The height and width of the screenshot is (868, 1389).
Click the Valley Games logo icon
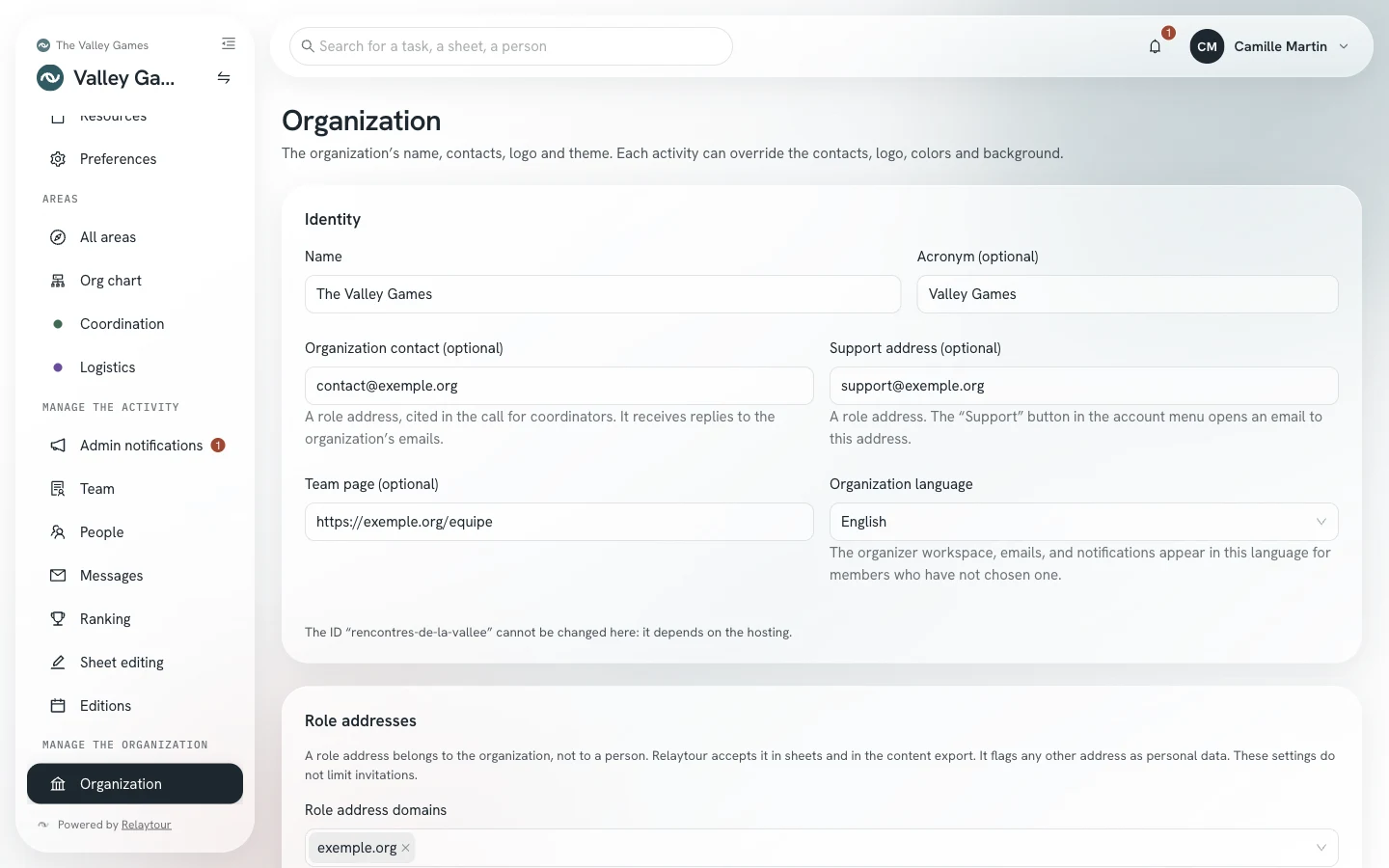click(50, 78)
